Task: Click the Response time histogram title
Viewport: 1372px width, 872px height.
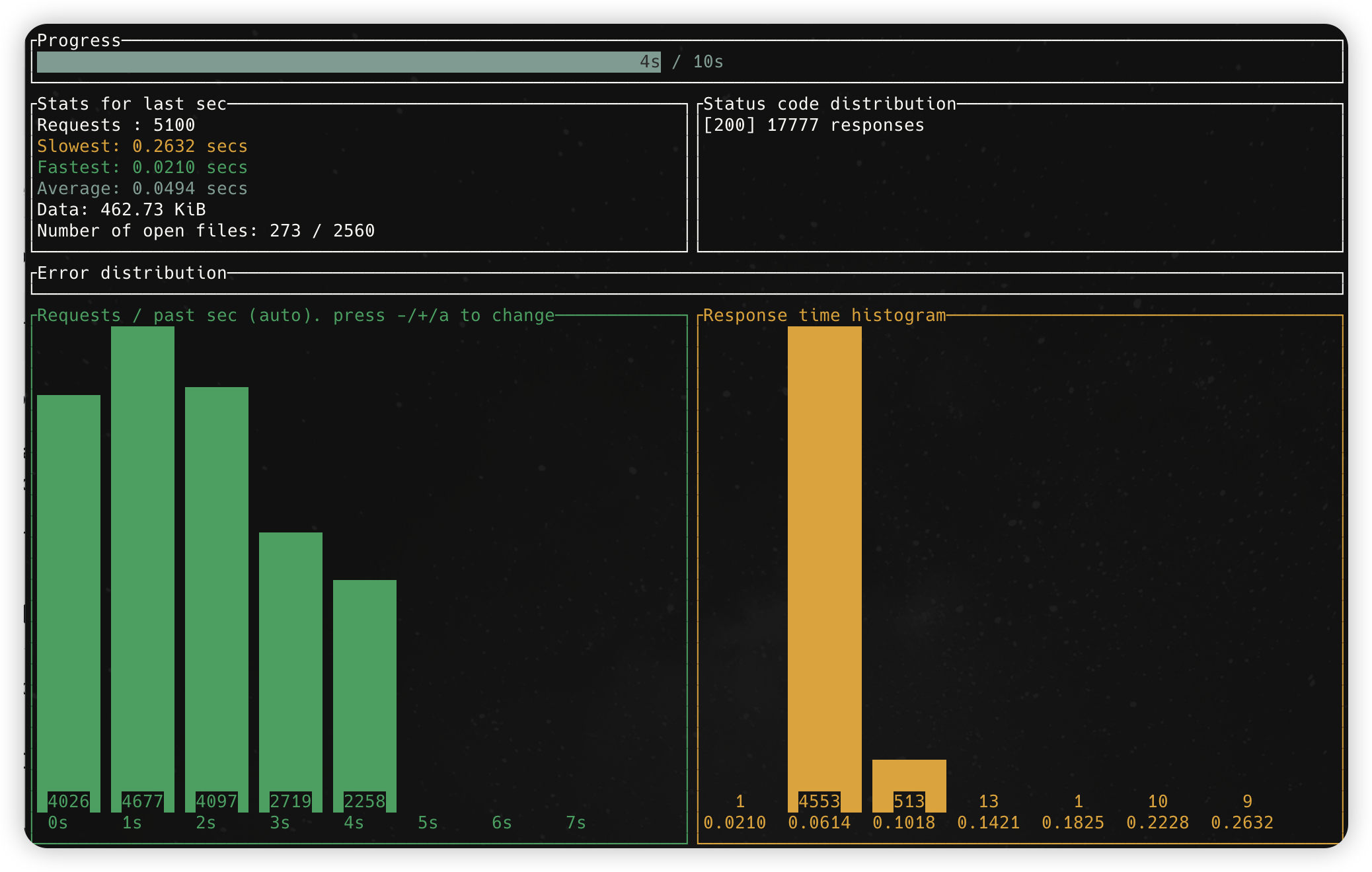Action: [824, 316]
